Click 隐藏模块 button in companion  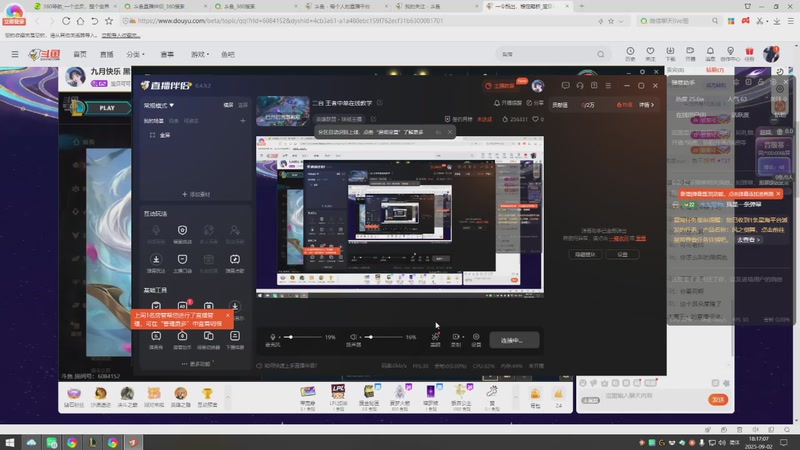point(585,254)
